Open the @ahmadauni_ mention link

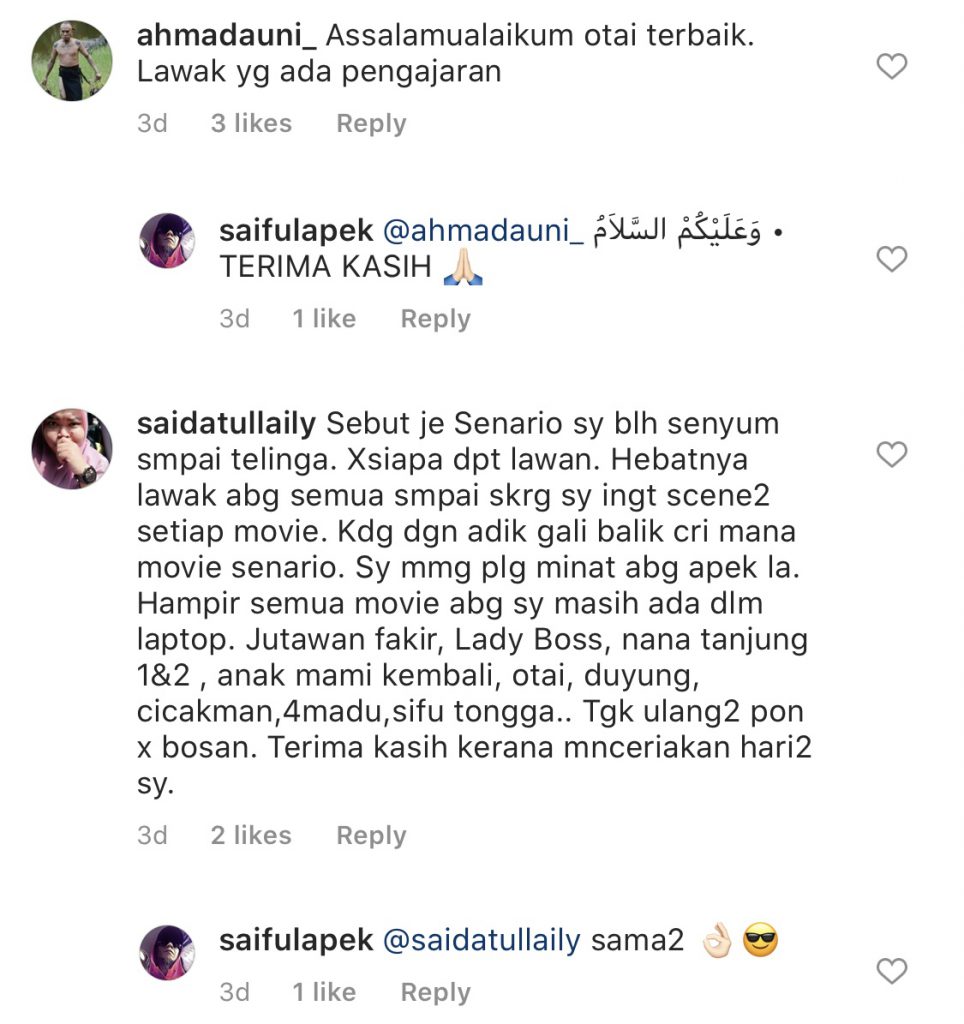483,231
